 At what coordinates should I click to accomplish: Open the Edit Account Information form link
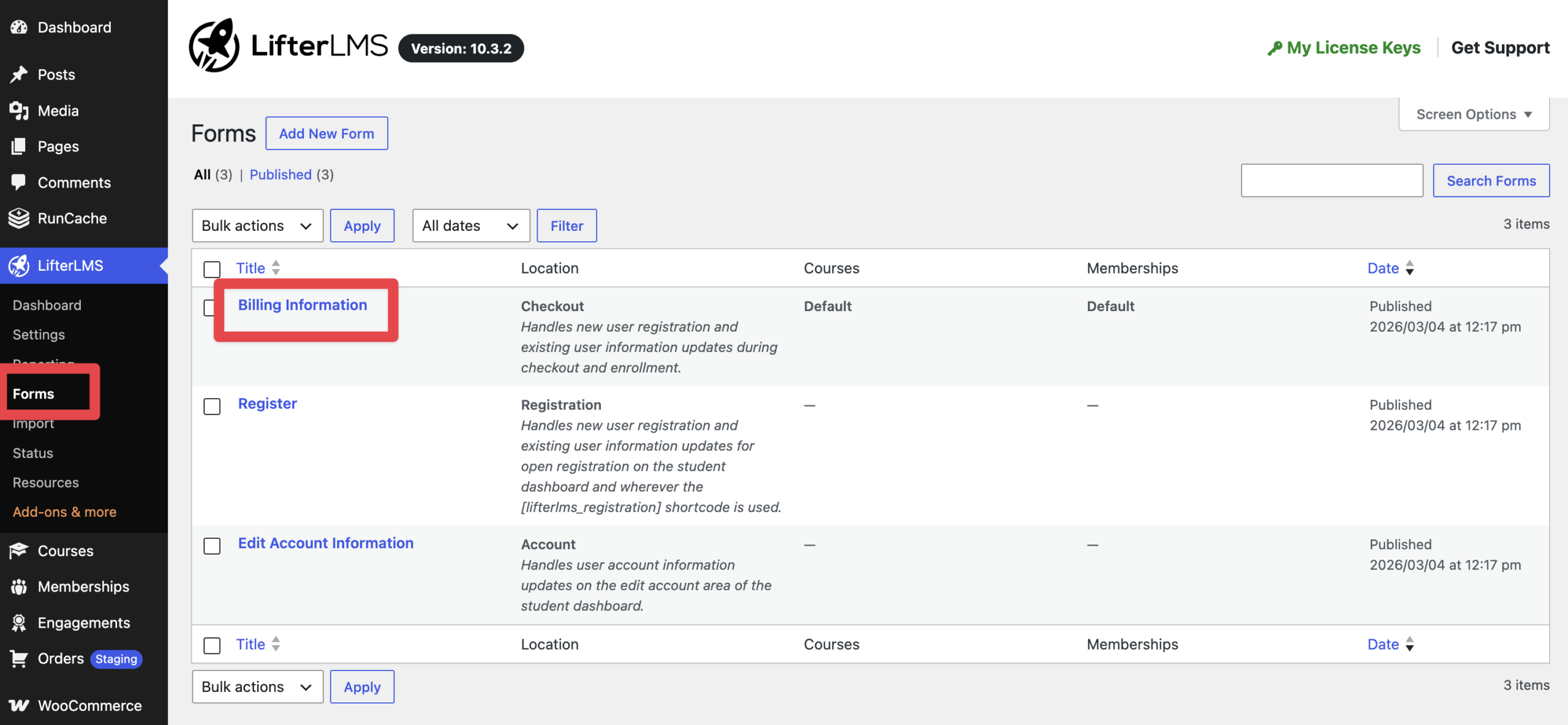tap(326, 543)
